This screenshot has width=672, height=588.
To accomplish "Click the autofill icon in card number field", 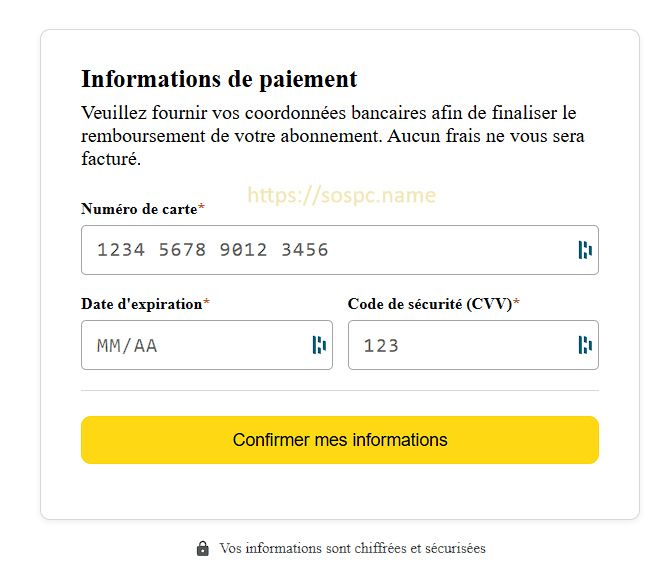I will (x=585, y=250).
